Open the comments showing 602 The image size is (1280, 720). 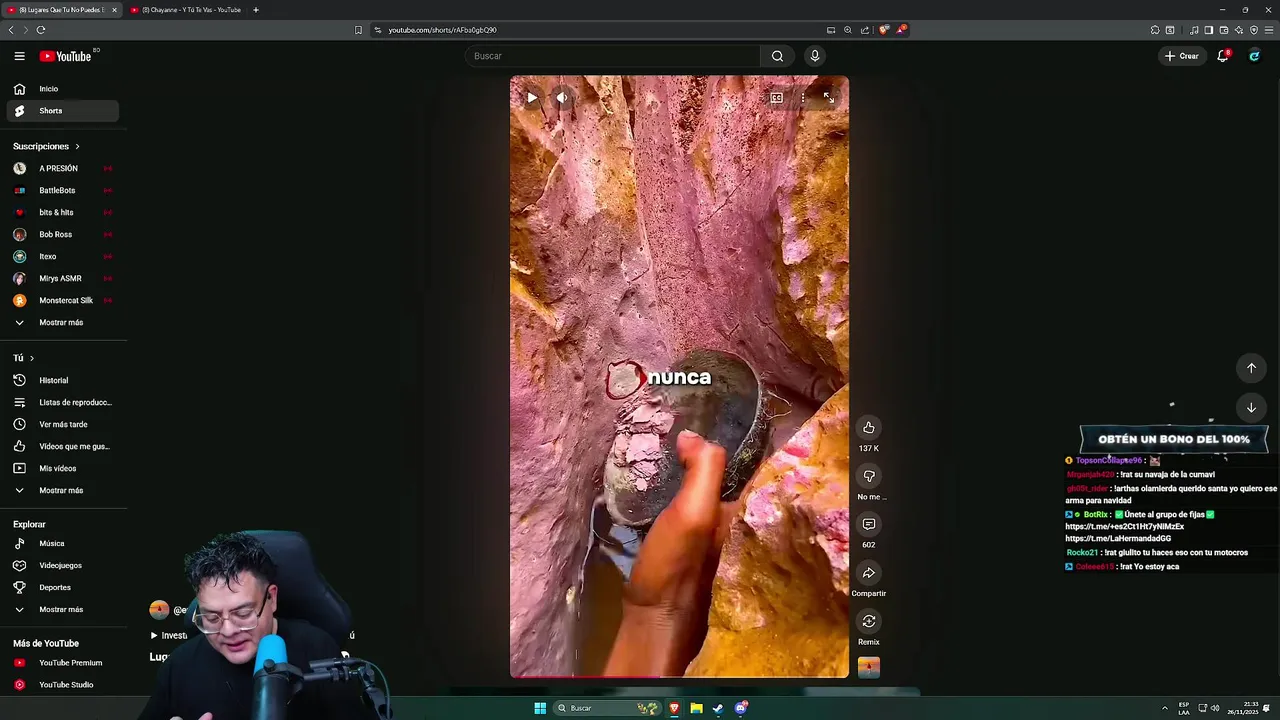coord(869,524)
